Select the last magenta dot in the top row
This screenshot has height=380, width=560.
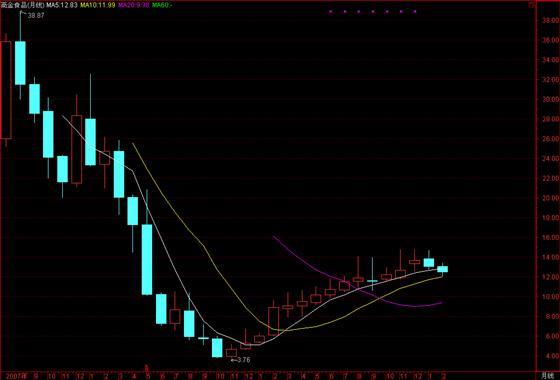[415, 11]
